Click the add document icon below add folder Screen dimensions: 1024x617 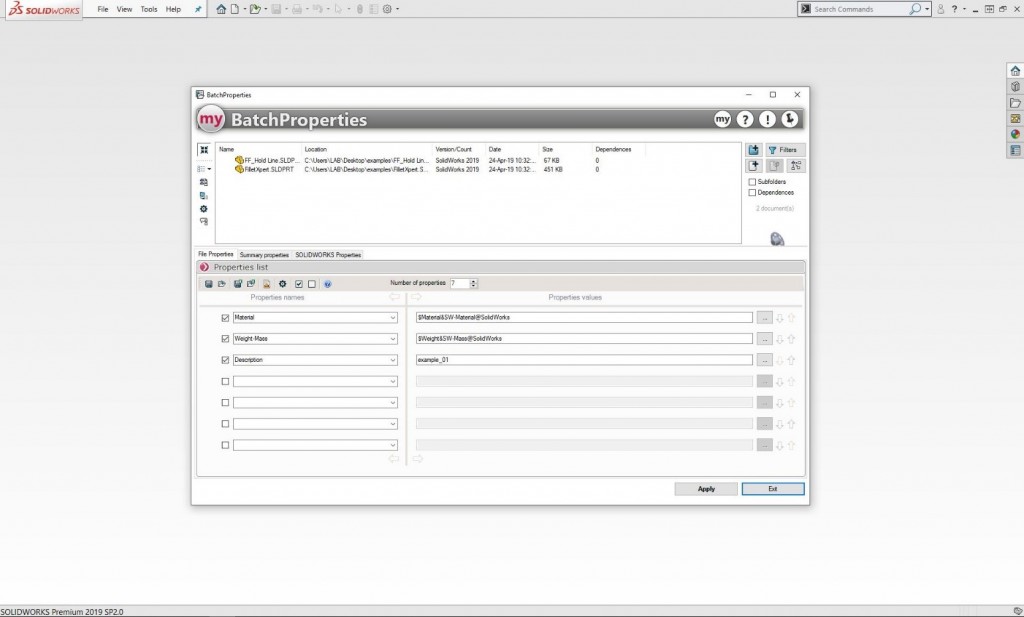(754, 166)
